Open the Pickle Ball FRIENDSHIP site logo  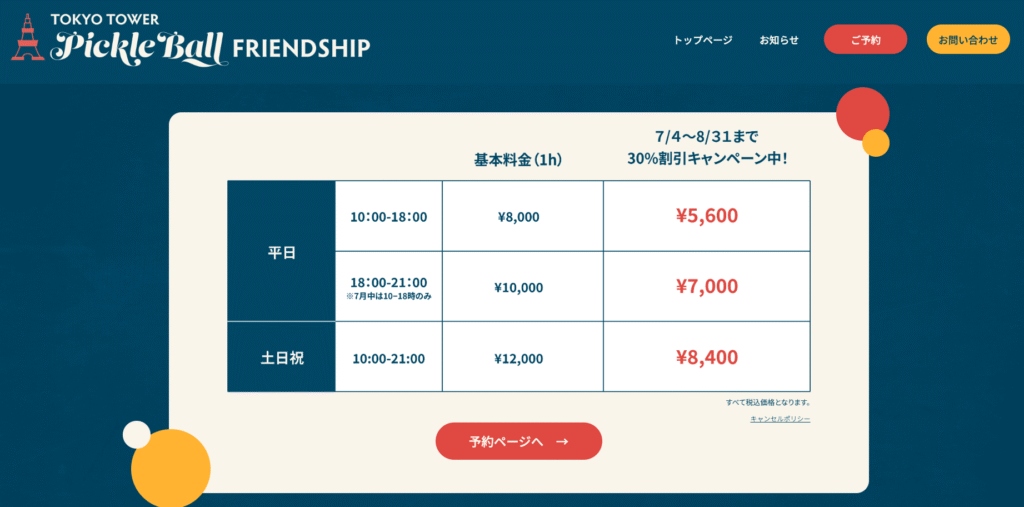[191, 41]
